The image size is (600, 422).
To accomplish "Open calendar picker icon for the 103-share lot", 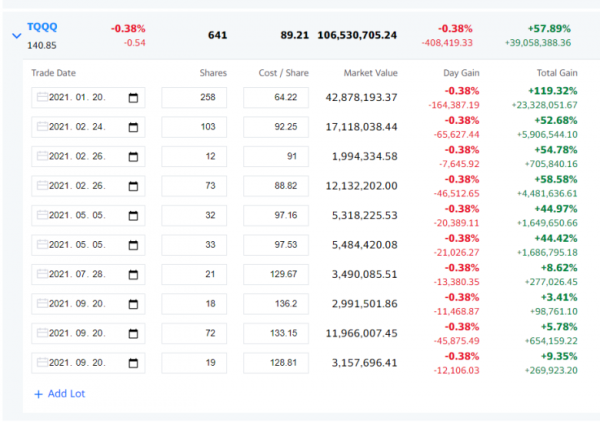I will [x=133, y=127].
